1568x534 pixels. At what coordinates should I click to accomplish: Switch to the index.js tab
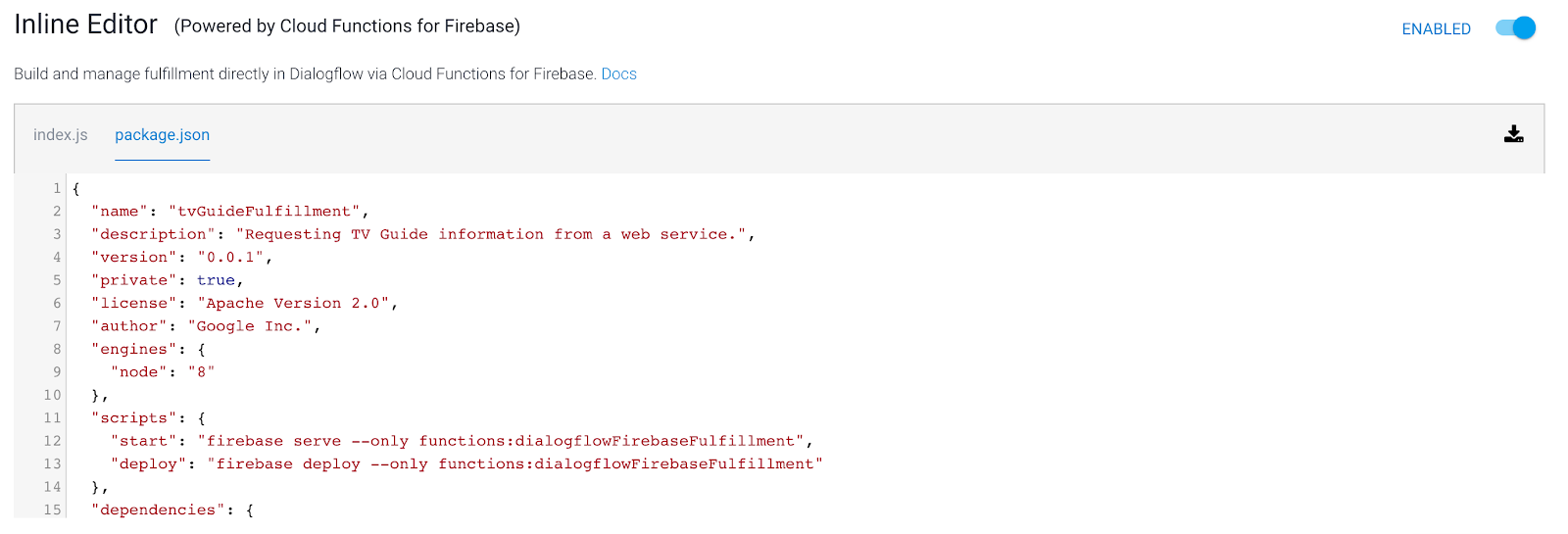pyautogui.click(x=61, y=135)
